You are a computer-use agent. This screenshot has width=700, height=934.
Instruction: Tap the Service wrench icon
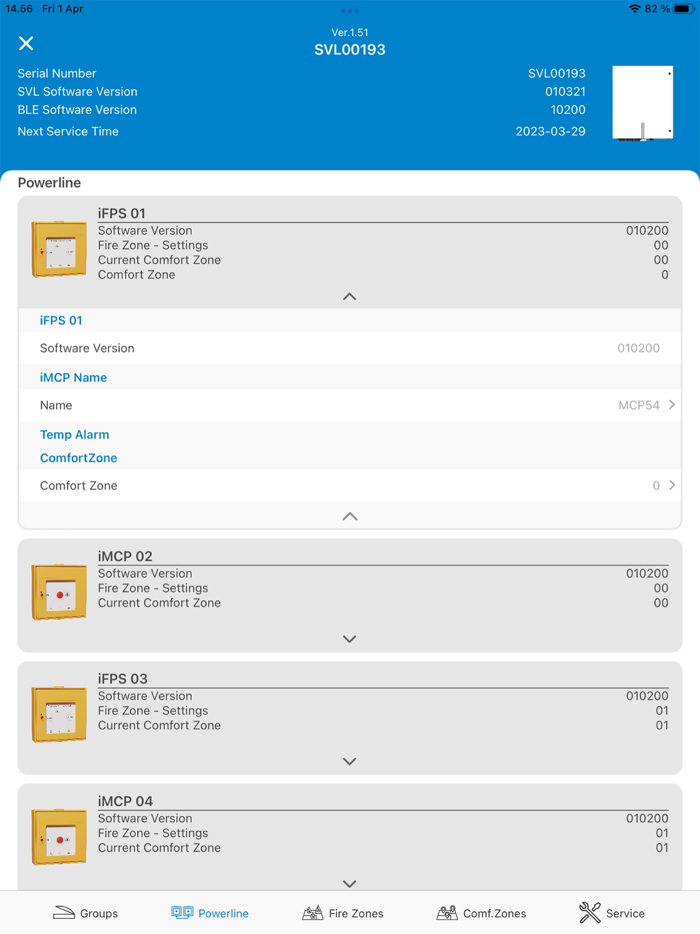click(590, 913)
